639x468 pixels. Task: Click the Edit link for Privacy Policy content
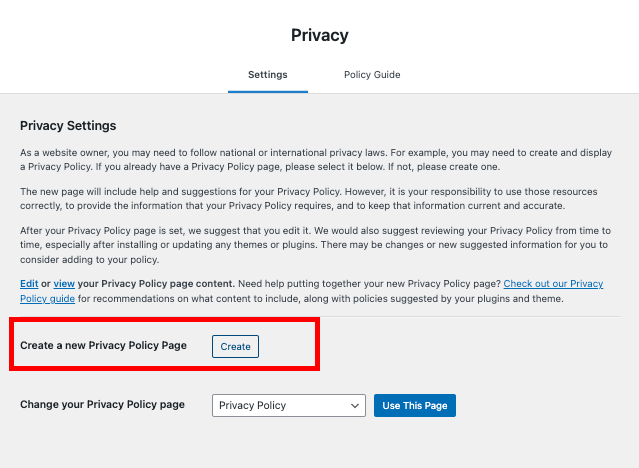tap(29, 284)
